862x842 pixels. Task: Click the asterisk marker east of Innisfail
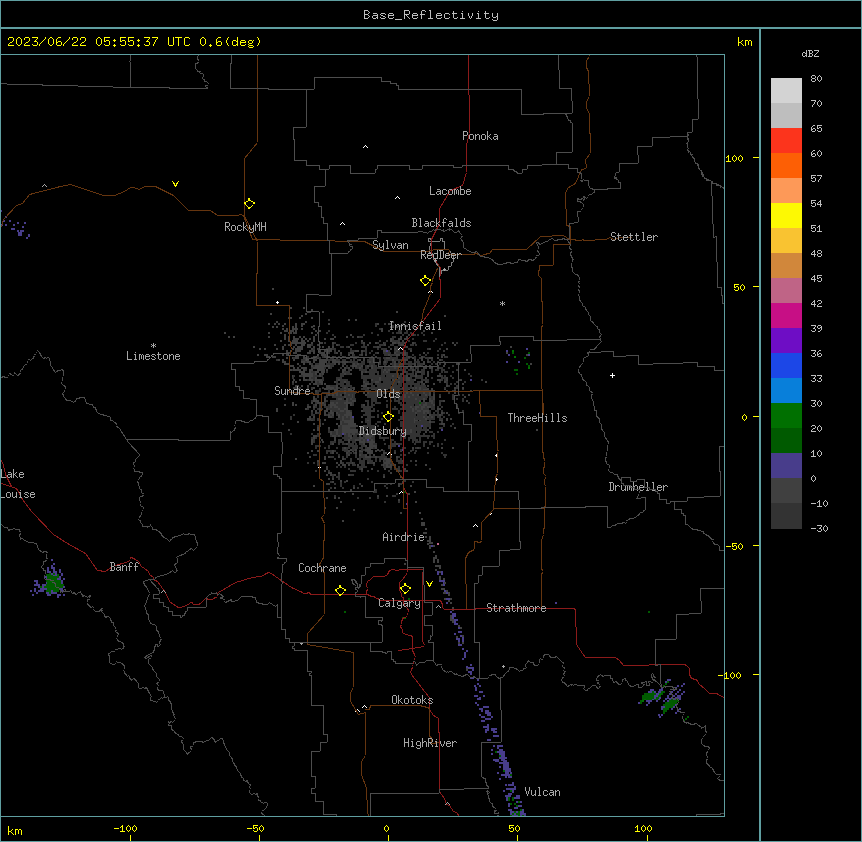pos(502,303)
